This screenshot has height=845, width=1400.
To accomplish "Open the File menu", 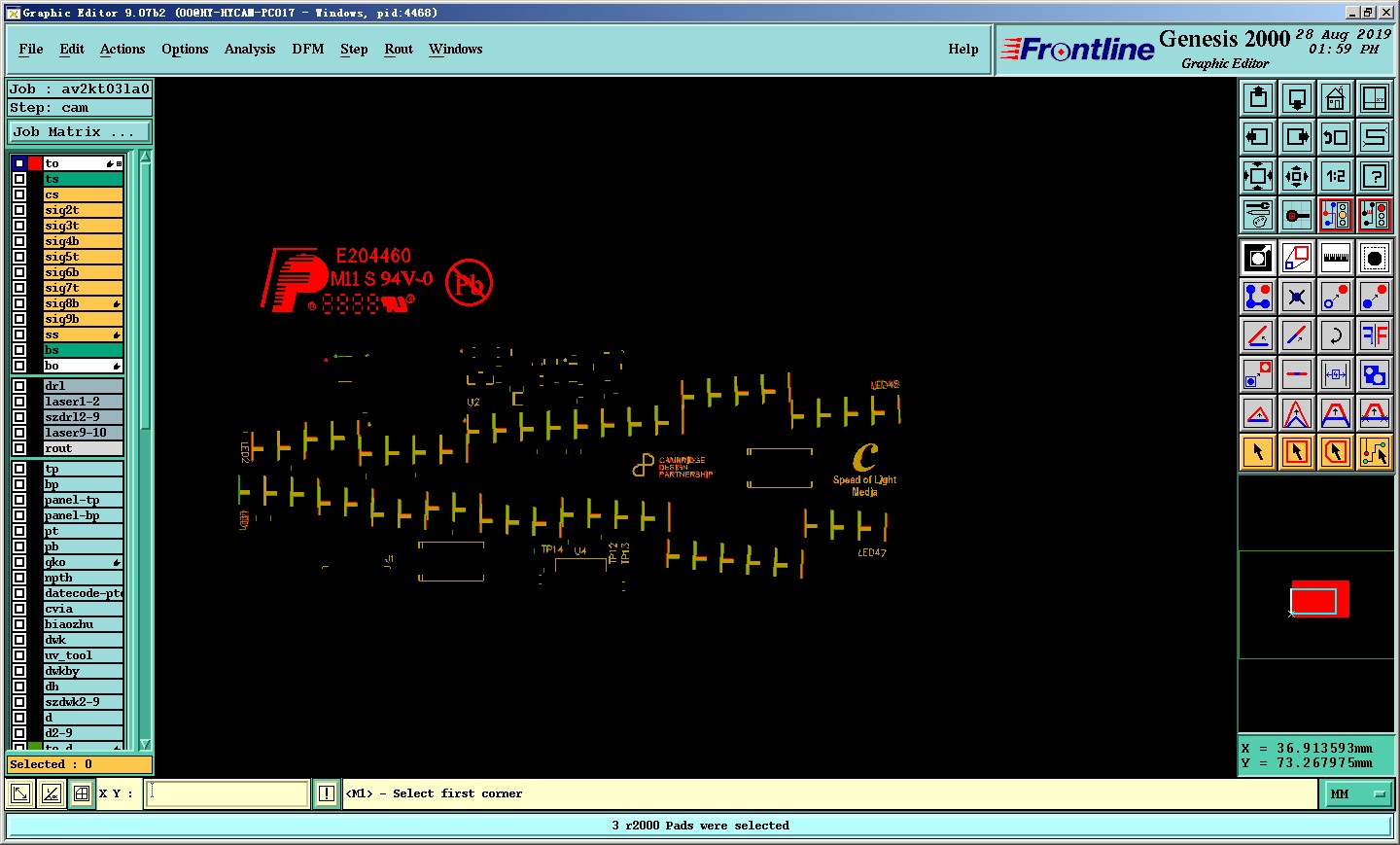I will coord(31,49).
